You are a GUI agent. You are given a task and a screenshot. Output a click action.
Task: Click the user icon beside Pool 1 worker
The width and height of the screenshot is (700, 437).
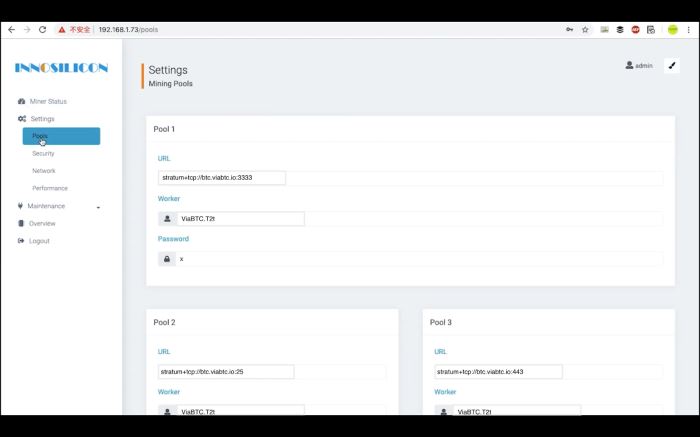click(x=167, y=219)
